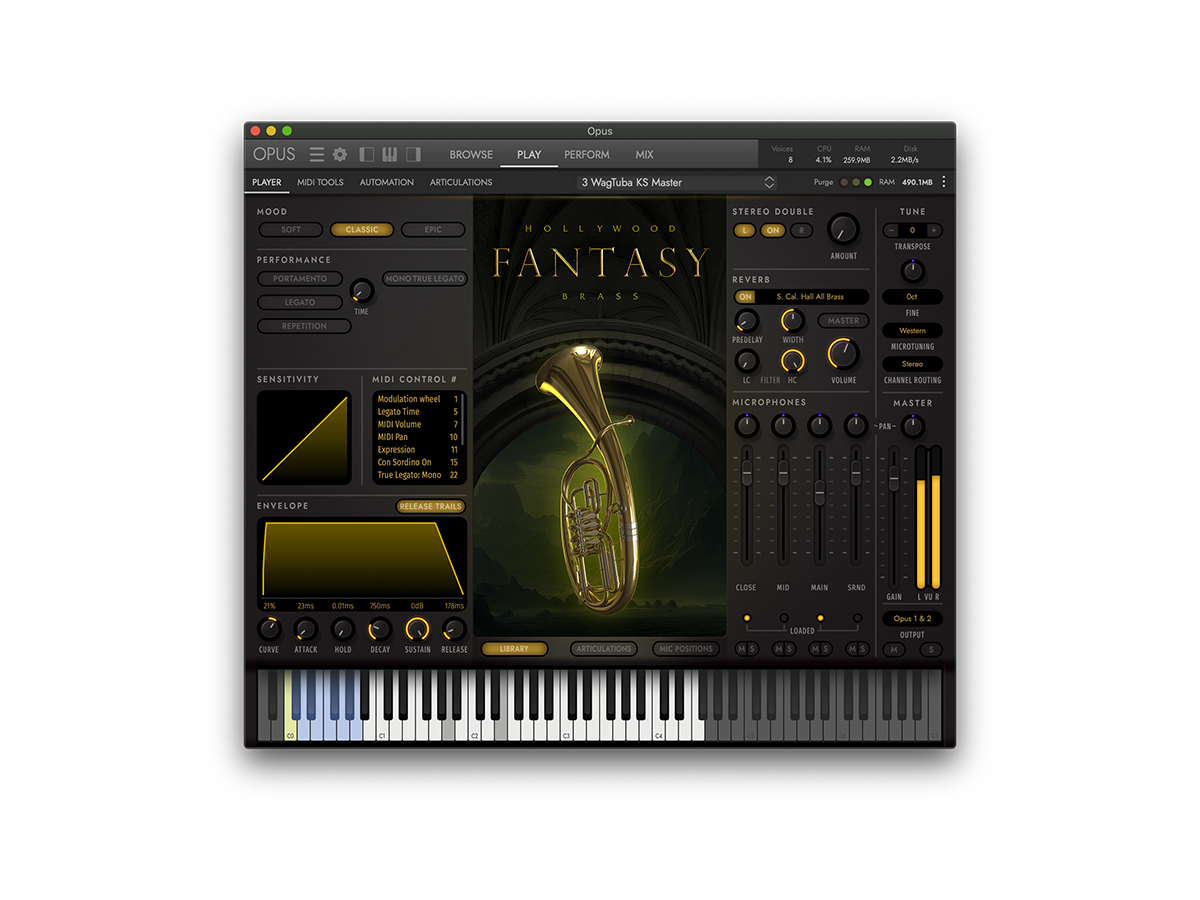Click the Master PAN knob
The image size is (1200, 900).
(912, 427)
